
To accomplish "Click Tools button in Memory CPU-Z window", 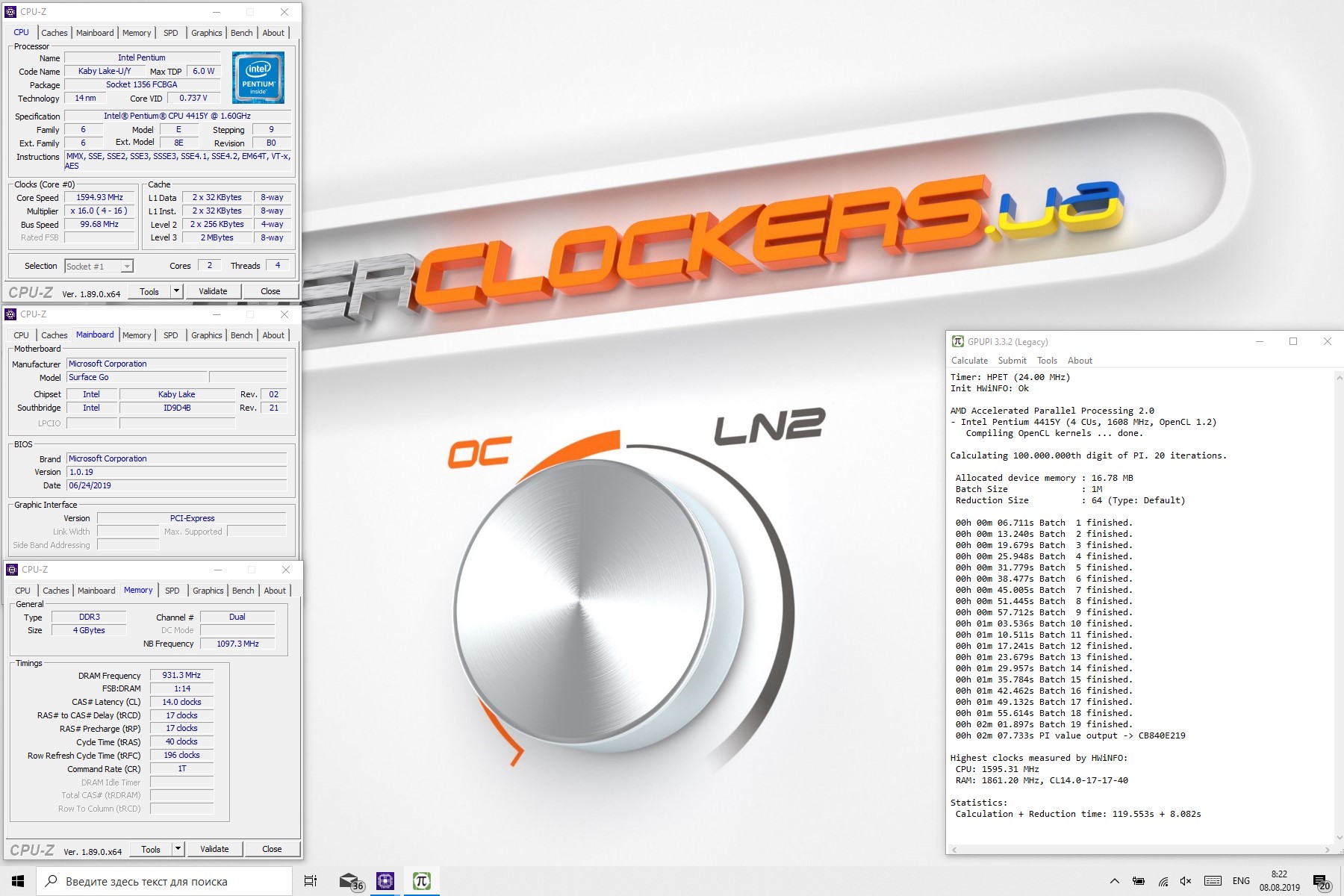I will (x=151, y=849).
